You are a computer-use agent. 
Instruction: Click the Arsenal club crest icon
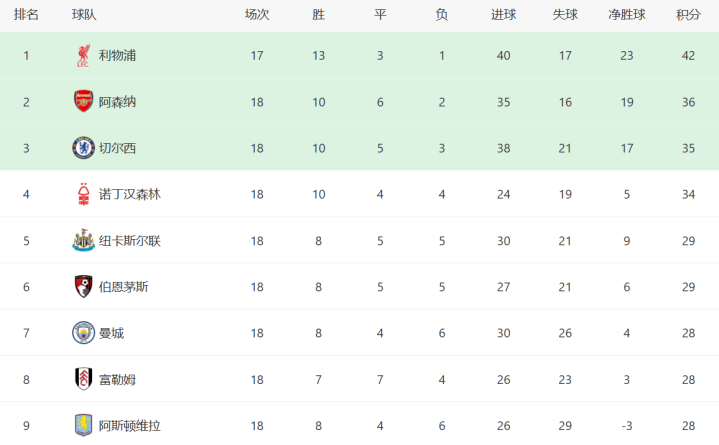pos(83,101)
